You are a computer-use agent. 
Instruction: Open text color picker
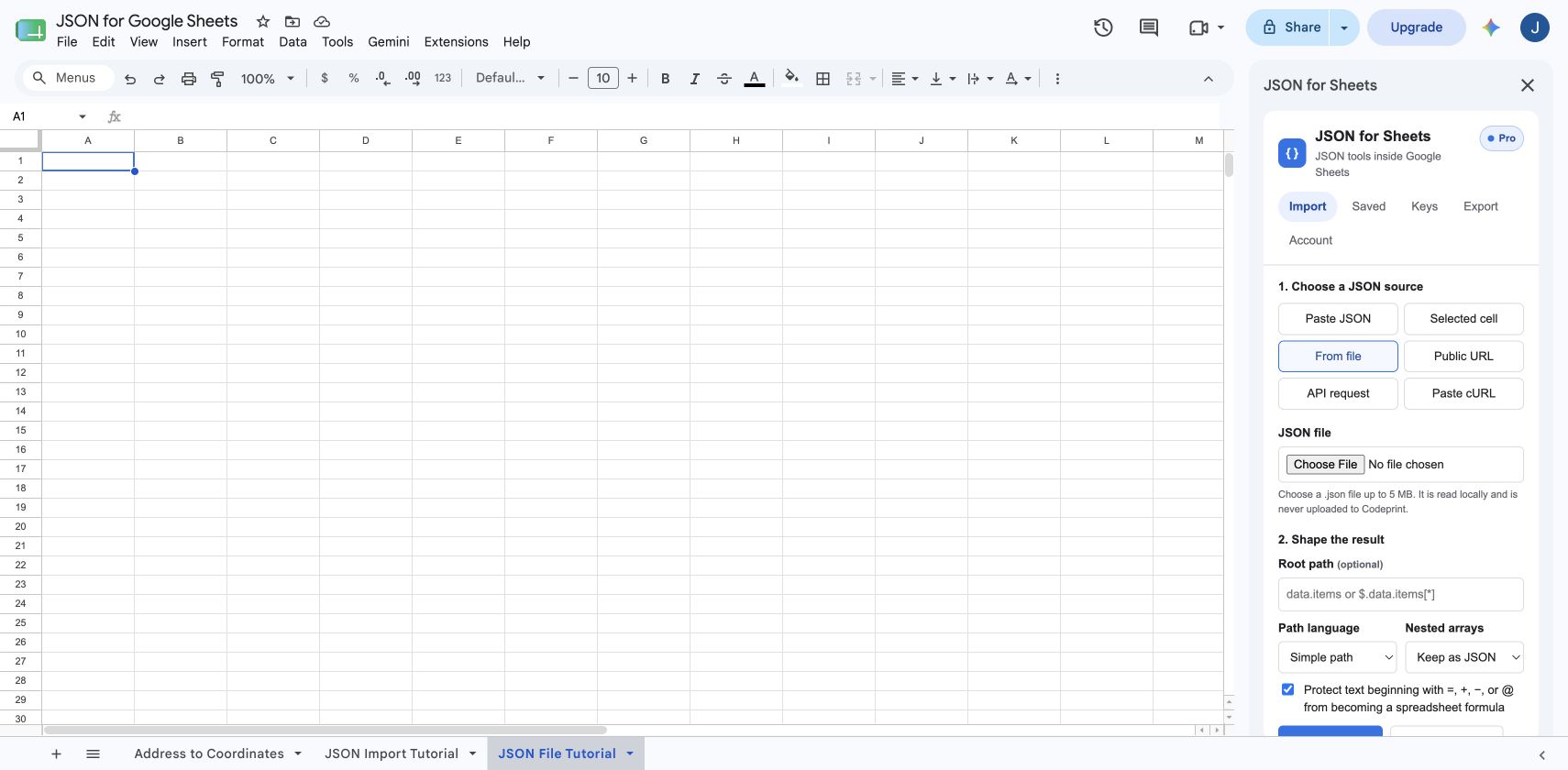[x=754, y=79]
